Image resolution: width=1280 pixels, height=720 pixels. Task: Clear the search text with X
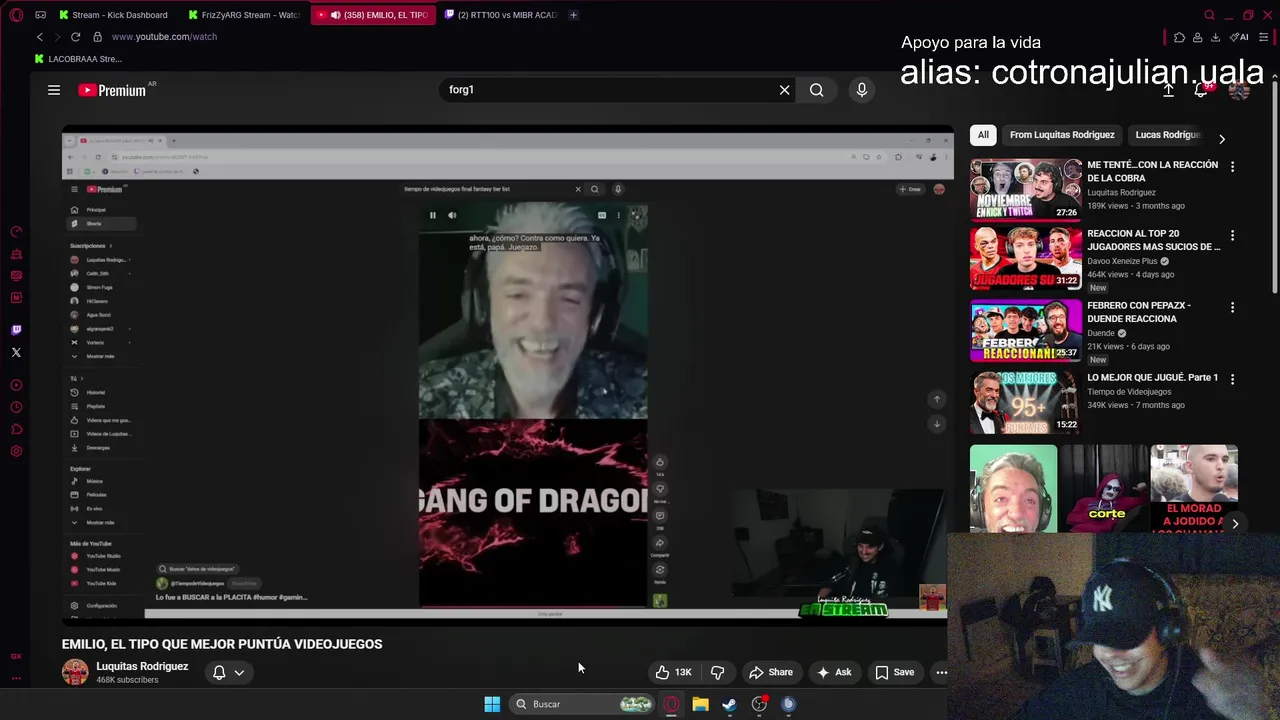coord(784,90)
